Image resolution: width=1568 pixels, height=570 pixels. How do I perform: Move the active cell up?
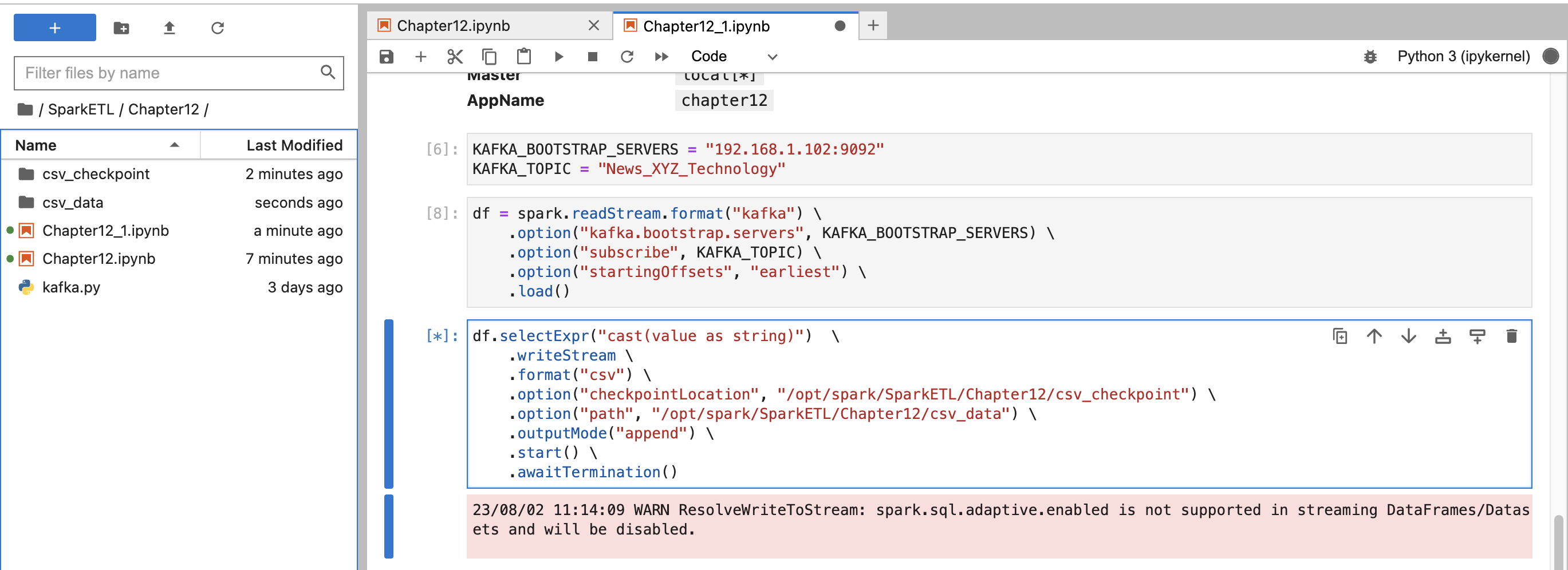pos(1374,336)
